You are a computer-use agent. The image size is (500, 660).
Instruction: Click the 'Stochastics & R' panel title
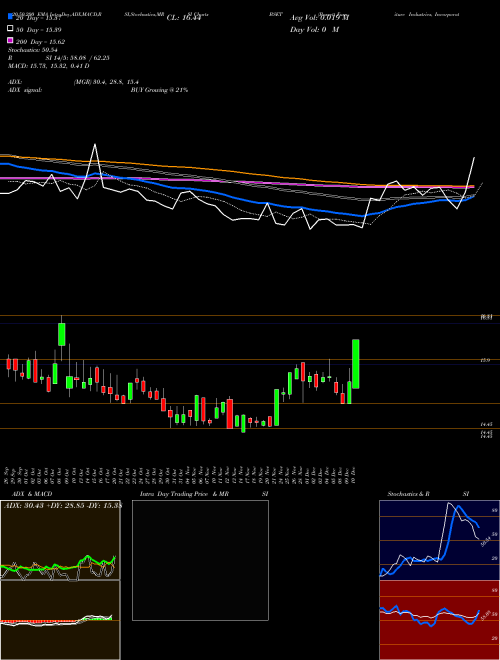[x=408, y=494]
